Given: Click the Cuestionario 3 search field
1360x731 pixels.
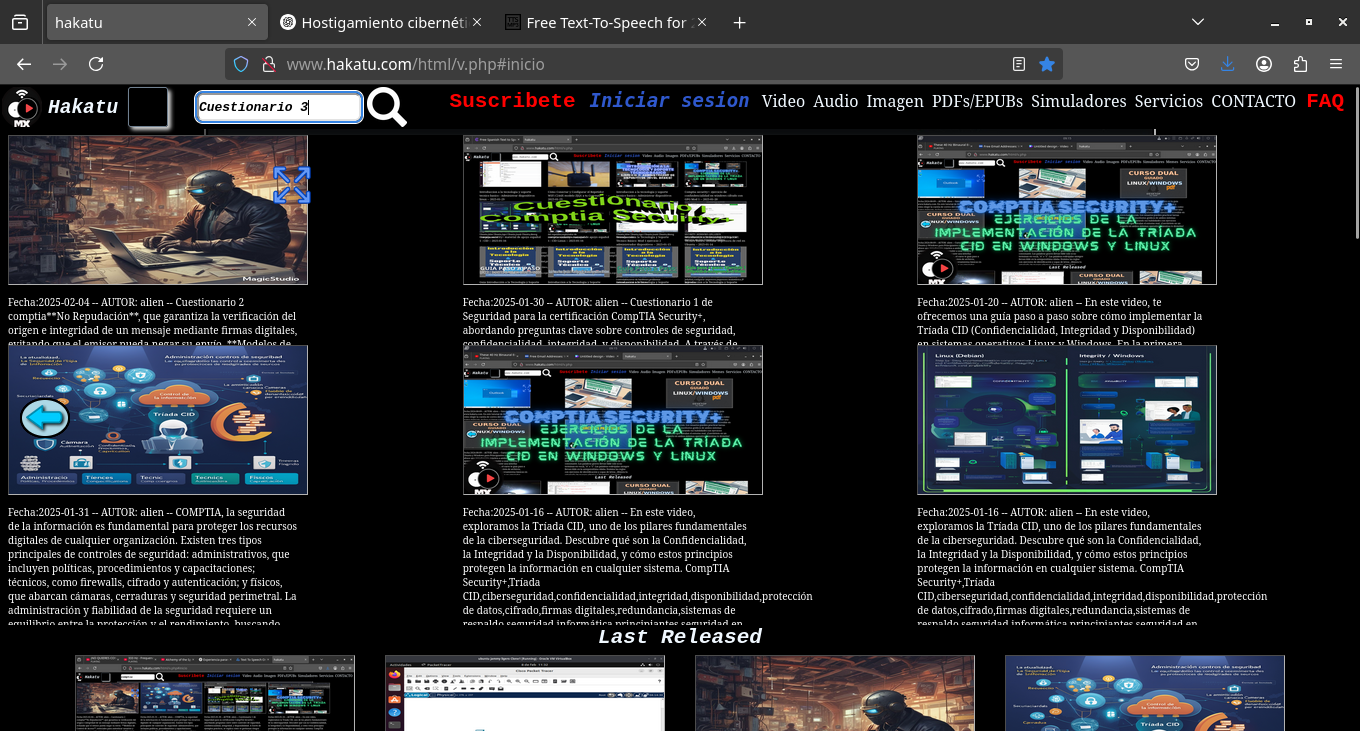Looking at the screenshot, I should pos(278,107).
